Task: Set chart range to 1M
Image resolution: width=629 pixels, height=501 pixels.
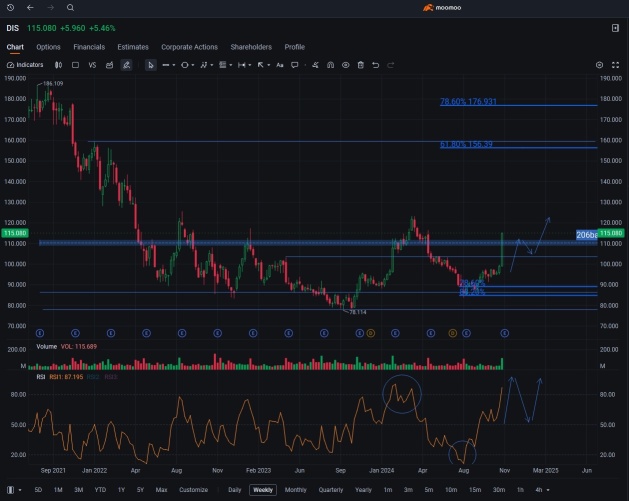Action: [x=58, y=490]
